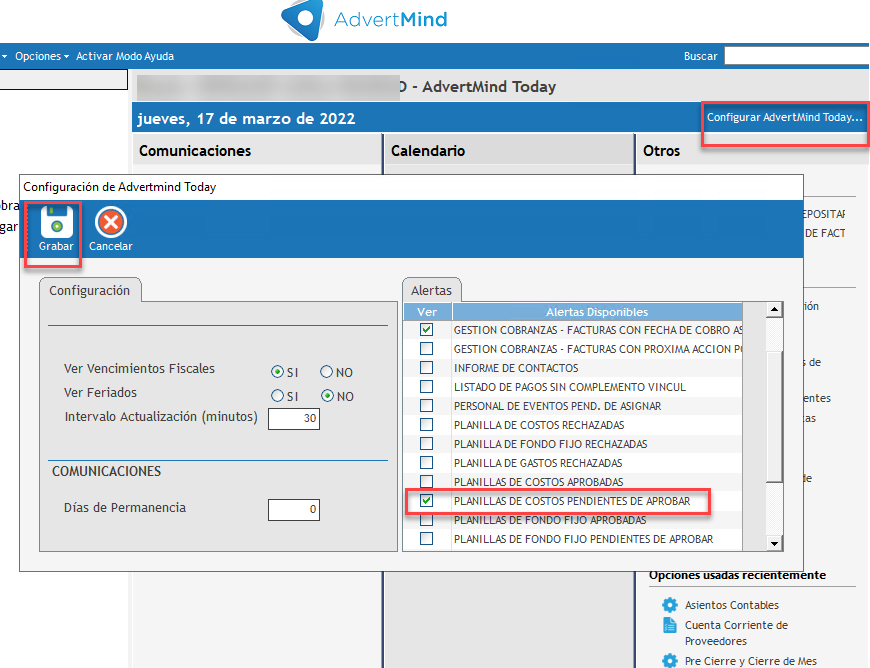This screenshot has width=870, height=668.
Task: Click the COMUNICACIONES section label
Action: pos(107,471)
